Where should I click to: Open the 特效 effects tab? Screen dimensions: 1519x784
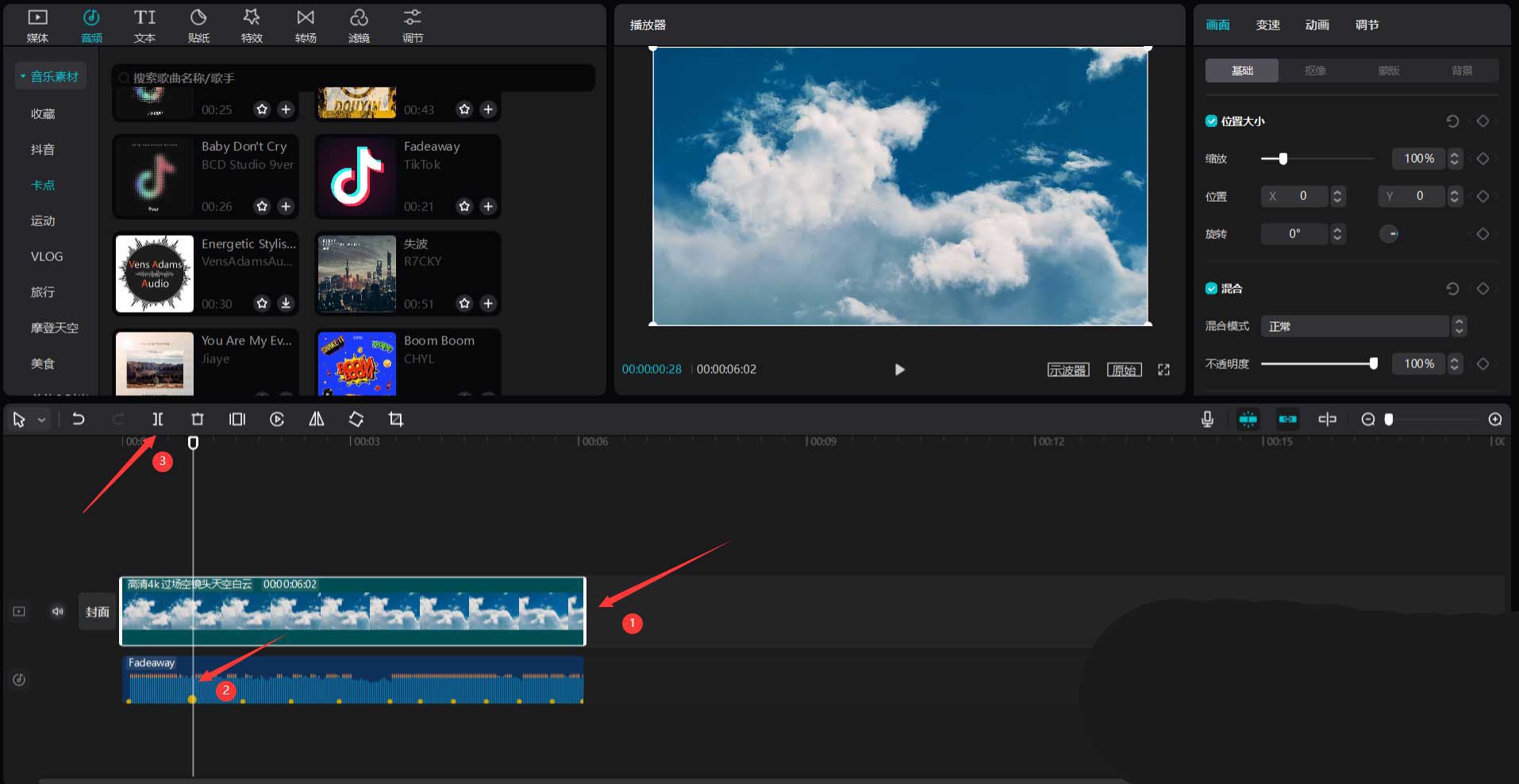[x=252, y=25]
